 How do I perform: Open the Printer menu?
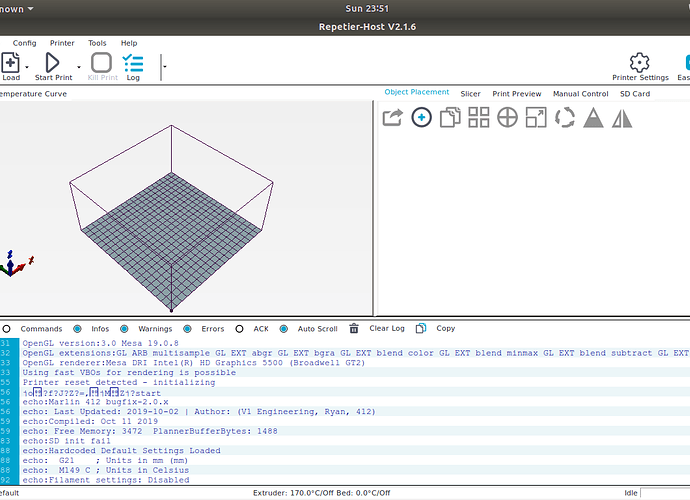tap(62, 43)
